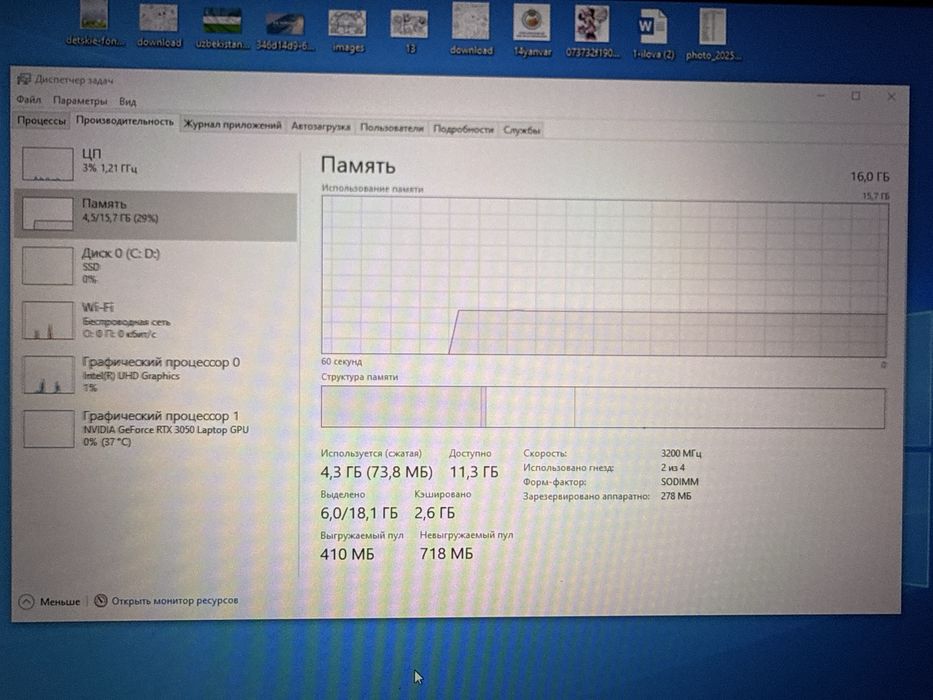
Task: Switch to Журнал приложений tab
Action: [232, 125]
